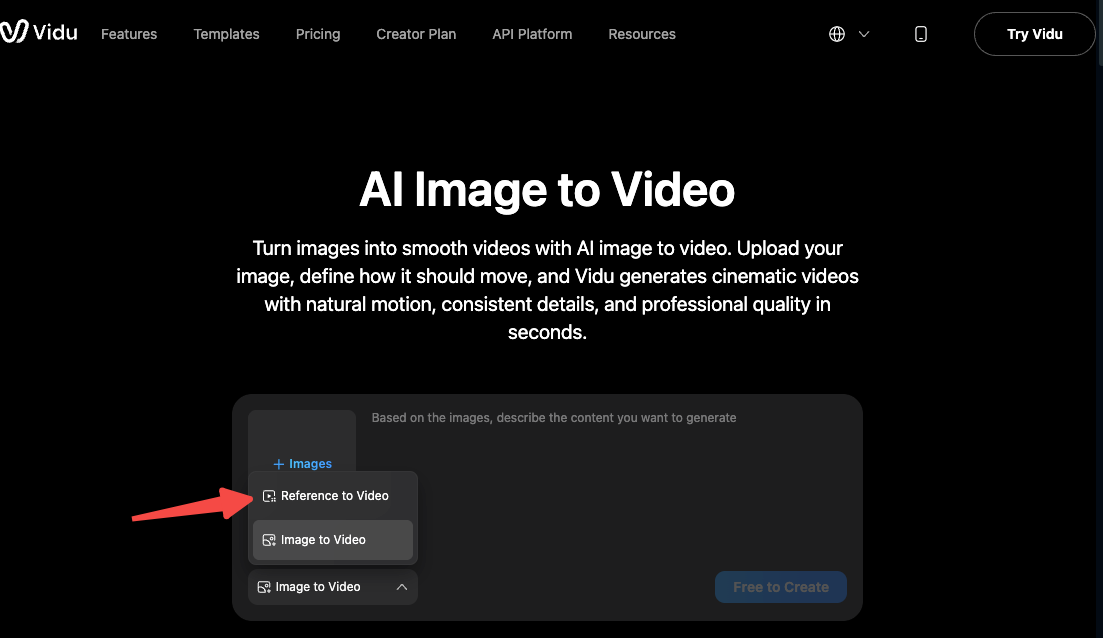
Task: Open the Features menu
Action: coord(129,34)
